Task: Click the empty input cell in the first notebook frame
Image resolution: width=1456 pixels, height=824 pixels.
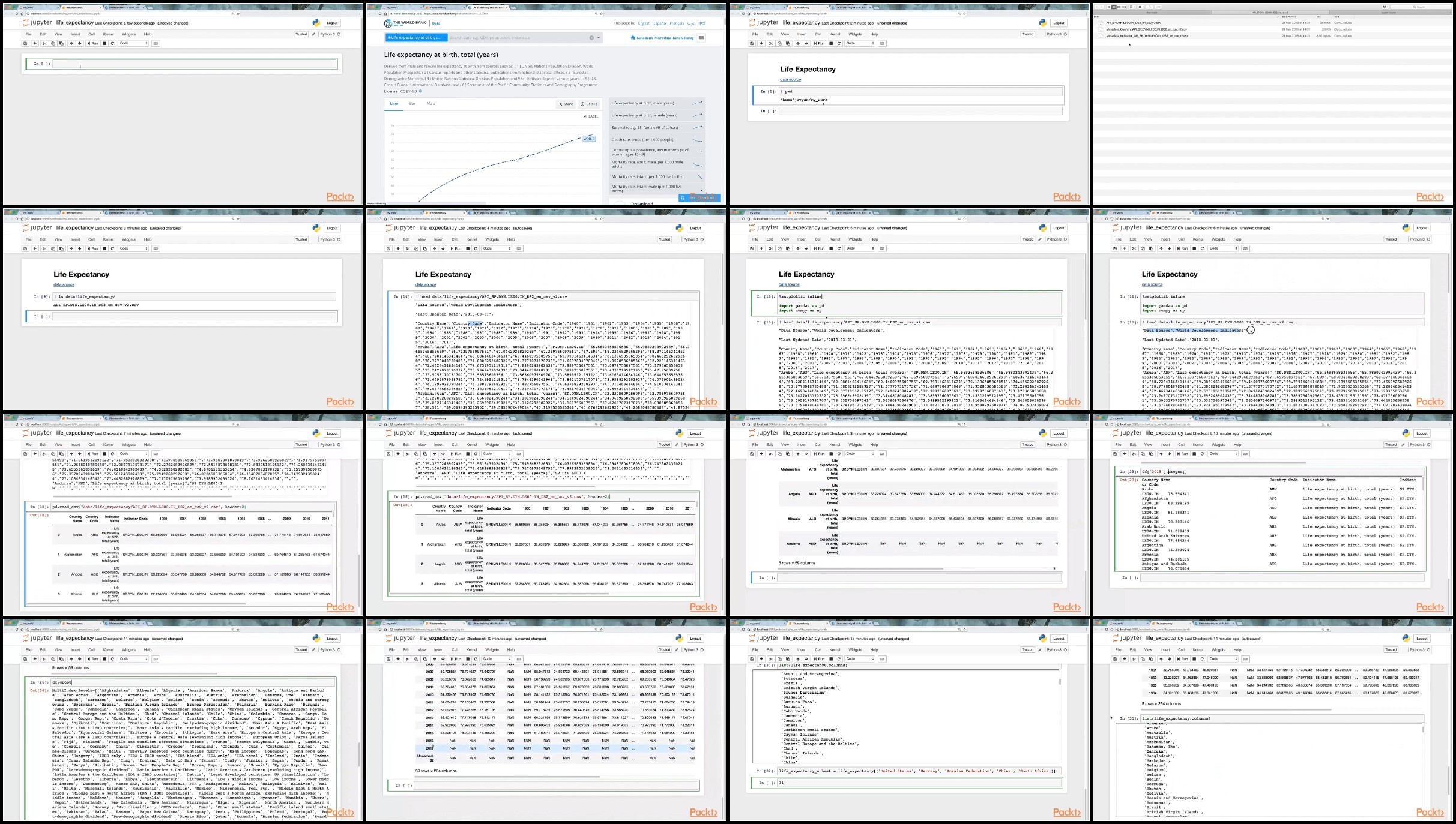Action: [195, 64]
